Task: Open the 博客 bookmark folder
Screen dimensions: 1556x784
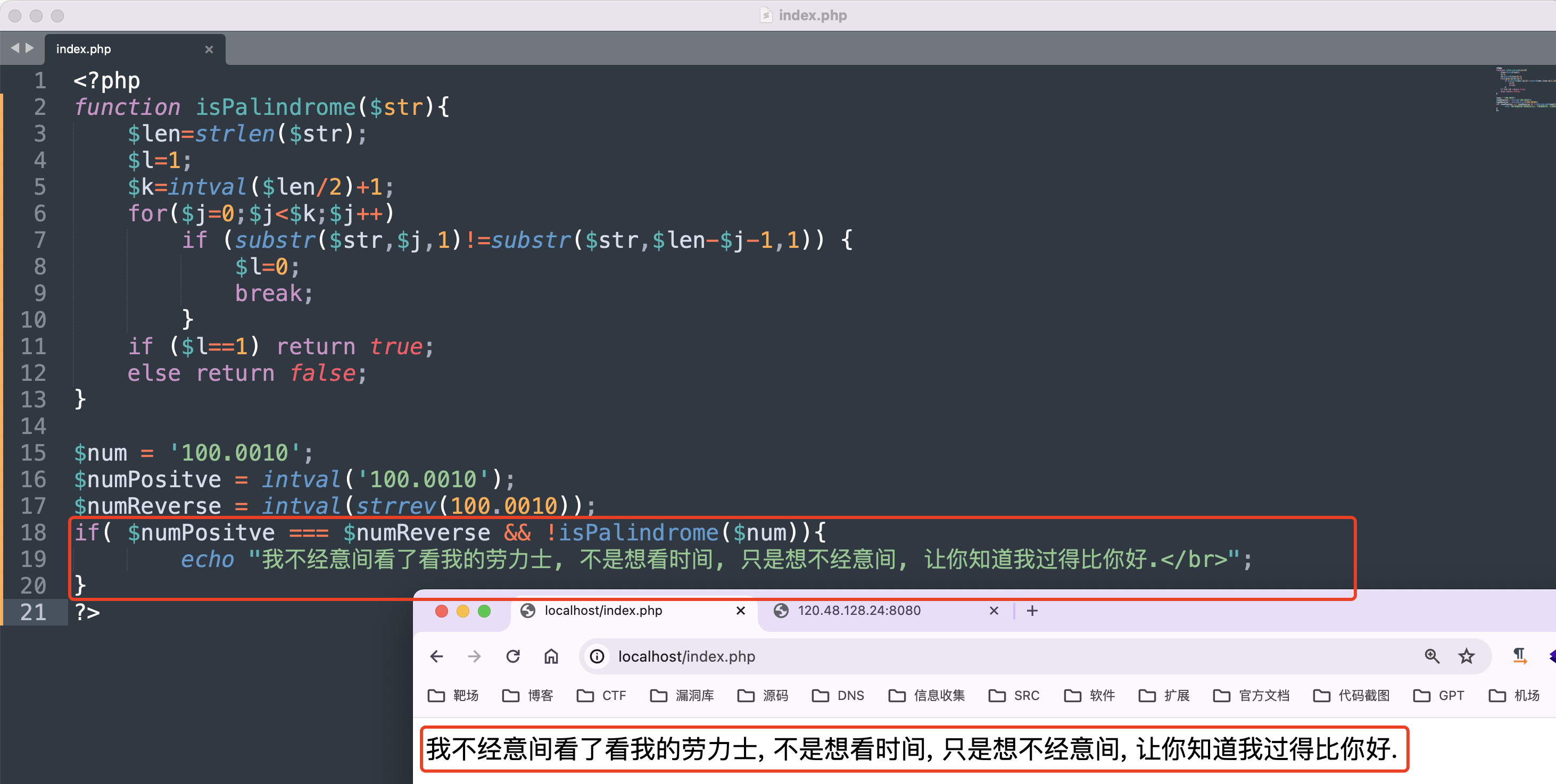Action: pyautogui.click(x=528, y=695)
